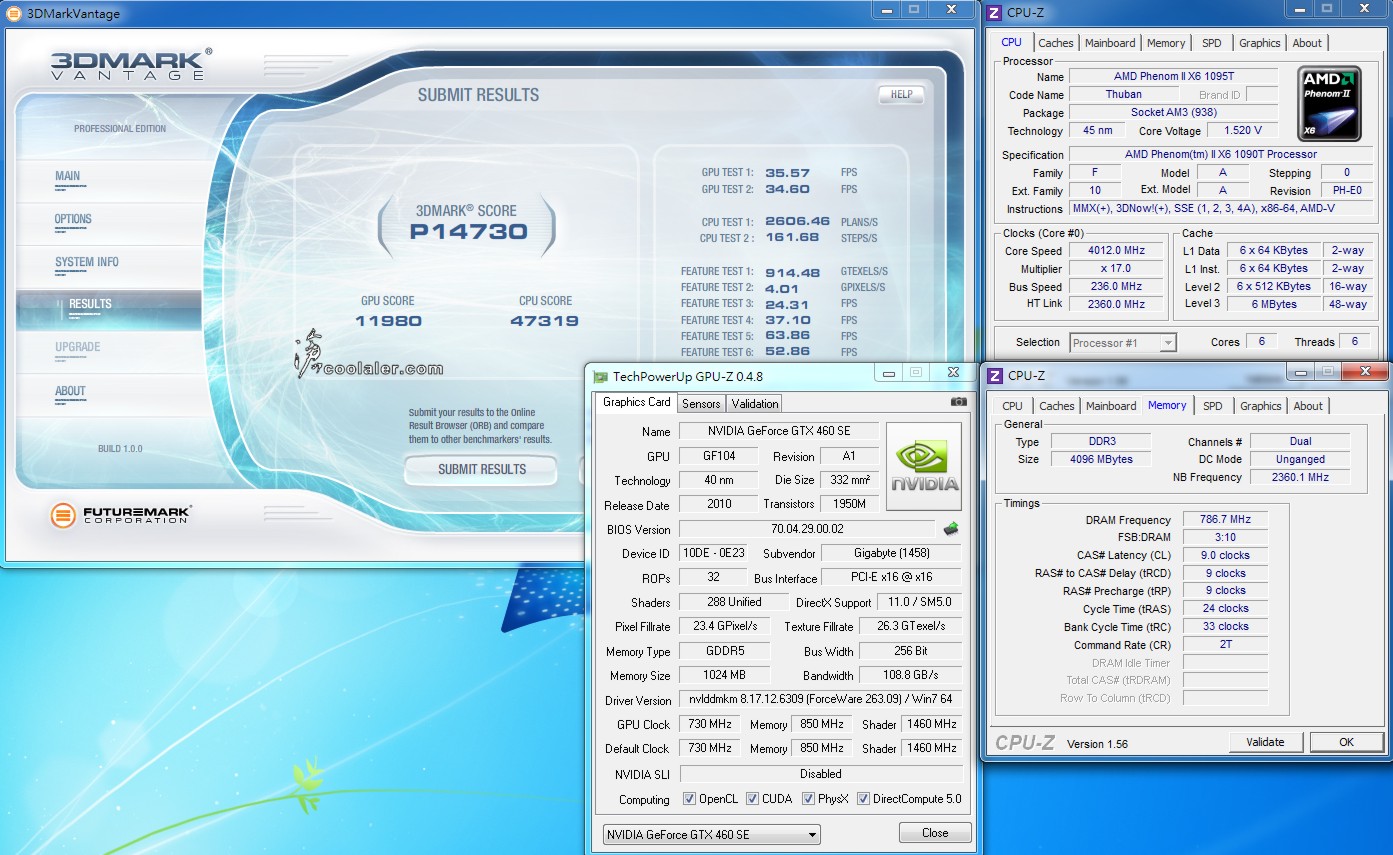This screenshot has width=1393, height=855.
Task: Open the GPU selection dropdown in GPU-Z
Action: coord(712,834)
